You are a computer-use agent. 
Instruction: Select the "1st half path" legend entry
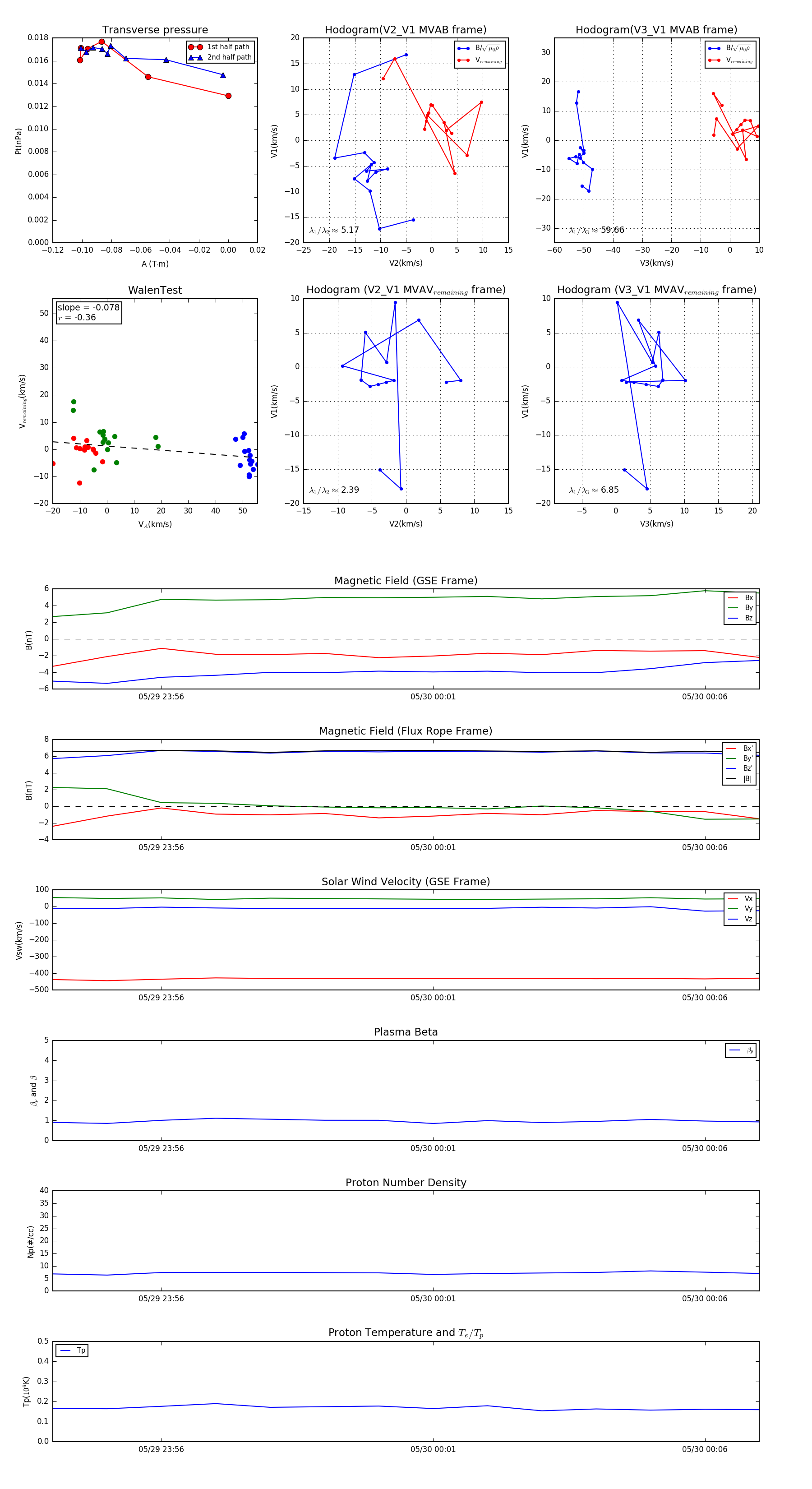tap(220, 47)
